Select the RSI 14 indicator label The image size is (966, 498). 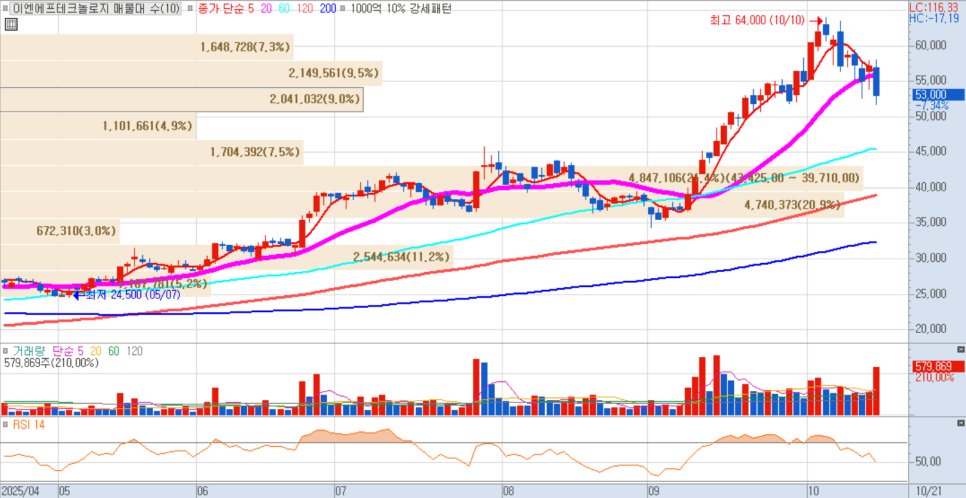pos(28,424)
